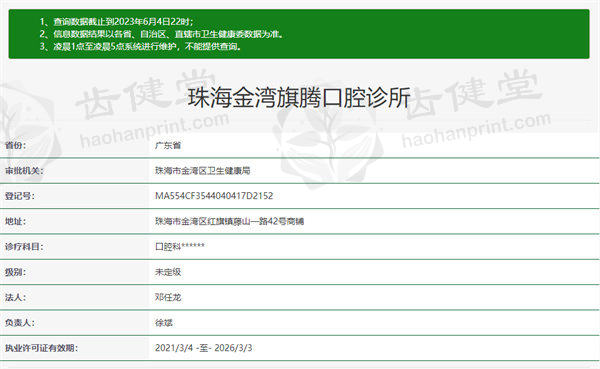Click the 地址 label

[x=15, y=221]
